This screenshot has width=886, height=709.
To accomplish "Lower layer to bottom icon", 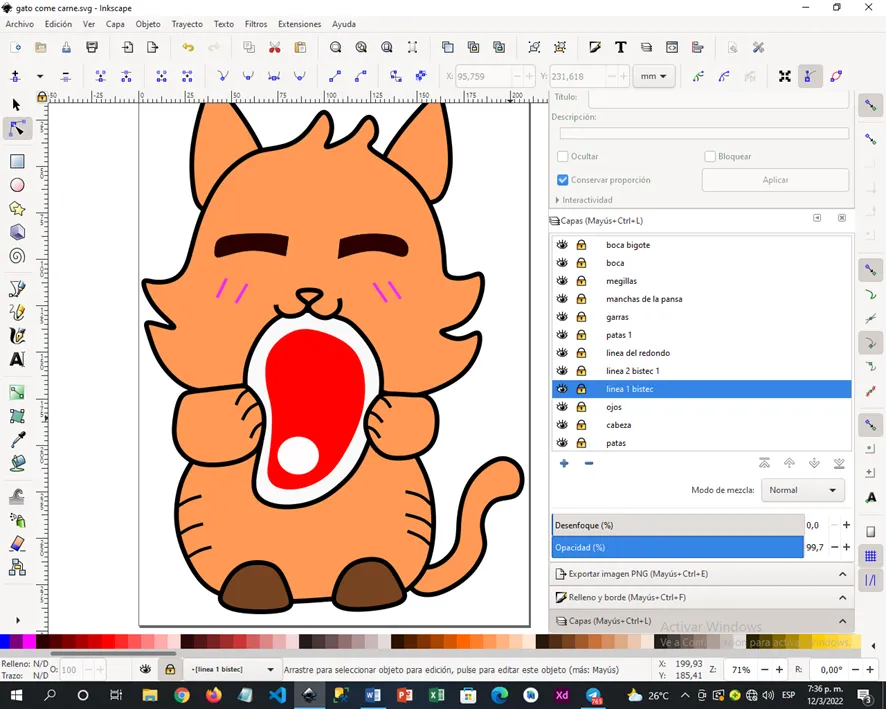I will pyautogui.click(x=839, y=464).
